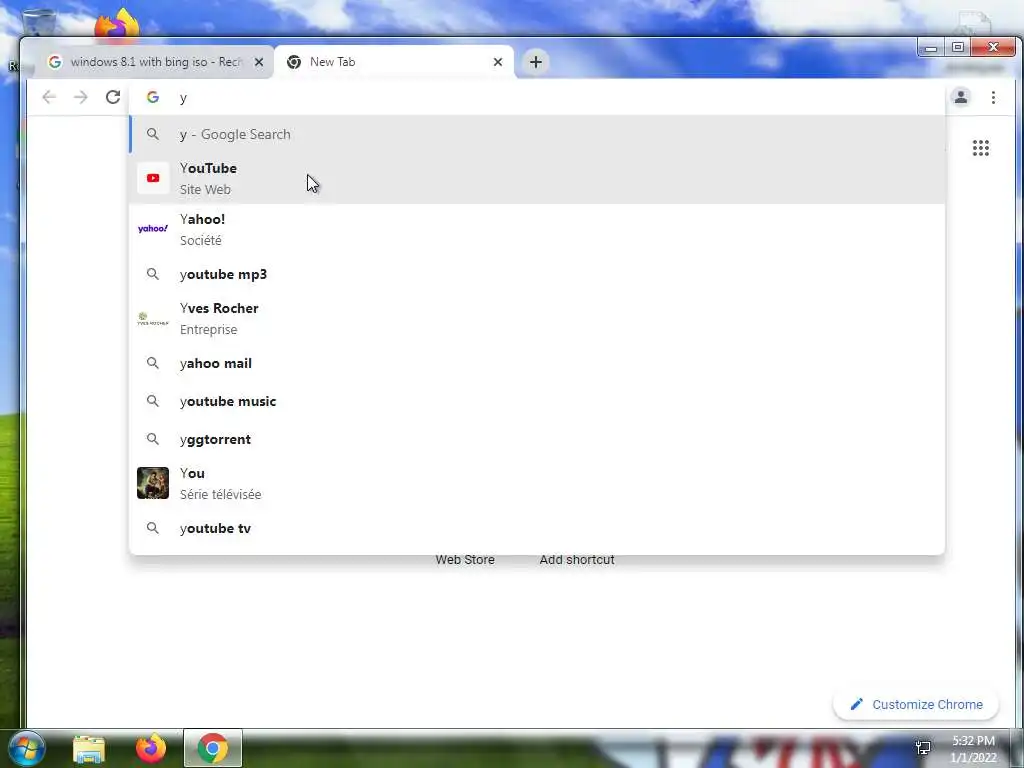1024x768 pixels.
Task: Pick the youtube mp3 suggestion
Action: click(x=537, y=274)
